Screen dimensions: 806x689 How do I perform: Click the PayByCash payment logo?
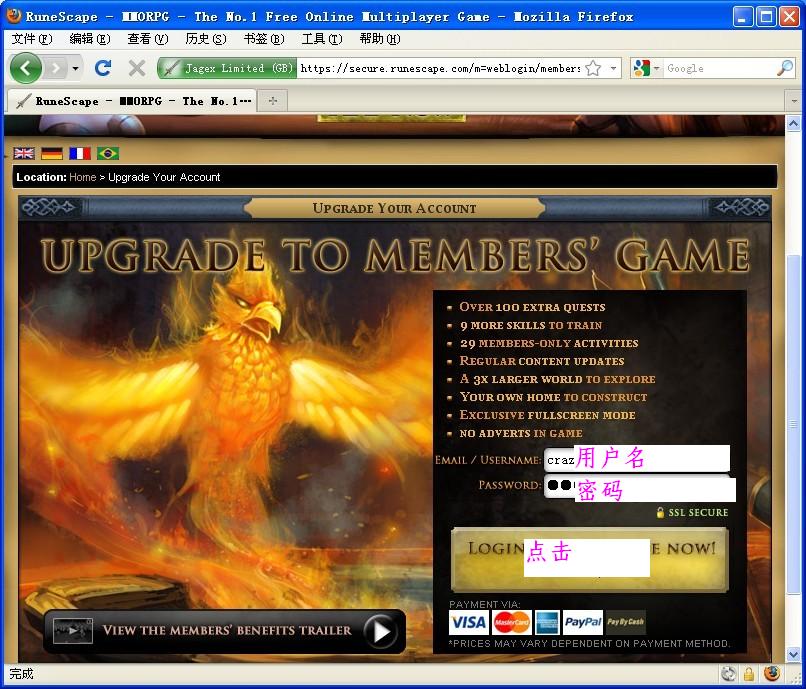626,623
